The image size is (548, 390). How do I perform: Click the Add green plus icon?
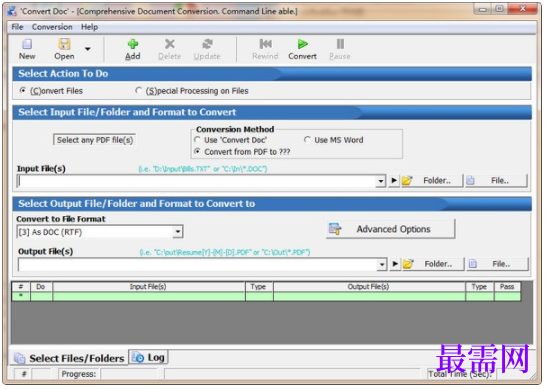[x=132, y=44]
